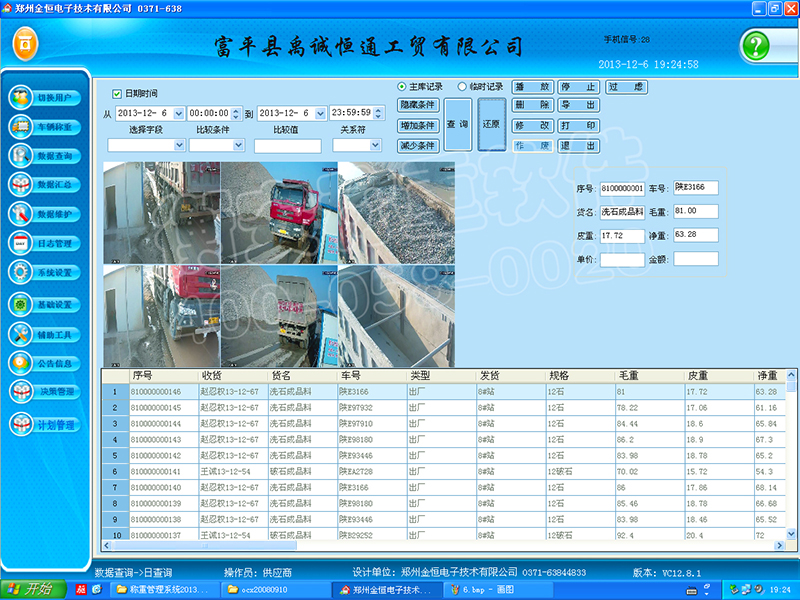
Task: Open the 数据查询 data query icon
Action: click(x=23, y=156)
